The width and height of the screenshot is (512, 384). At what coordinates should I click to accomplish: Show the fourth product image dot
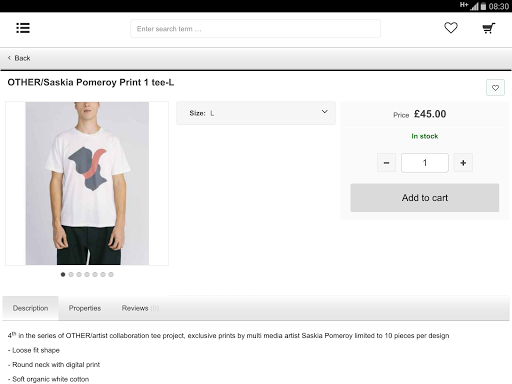pyautogui.click(x=87, y=274)
